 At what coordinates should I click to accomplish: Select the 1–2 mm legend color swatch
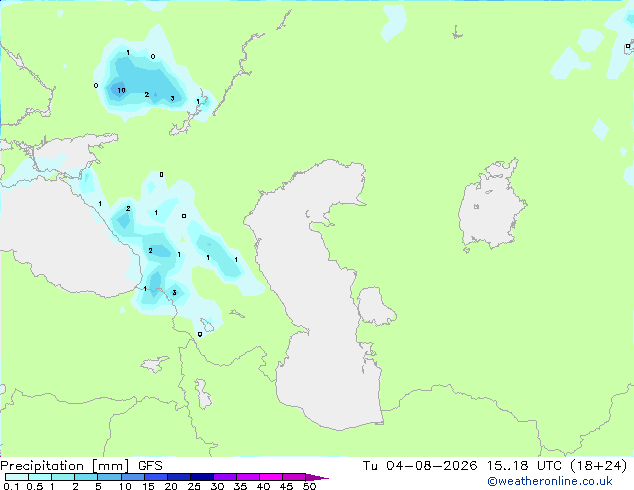63,477
